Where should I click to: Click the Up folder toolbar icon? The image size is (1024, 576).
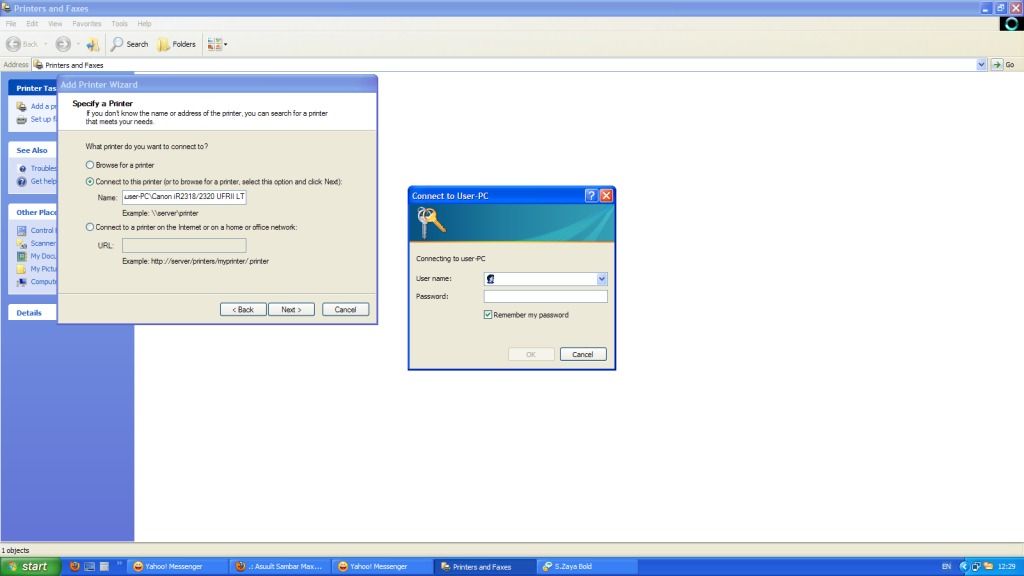[x=93, y=44]
